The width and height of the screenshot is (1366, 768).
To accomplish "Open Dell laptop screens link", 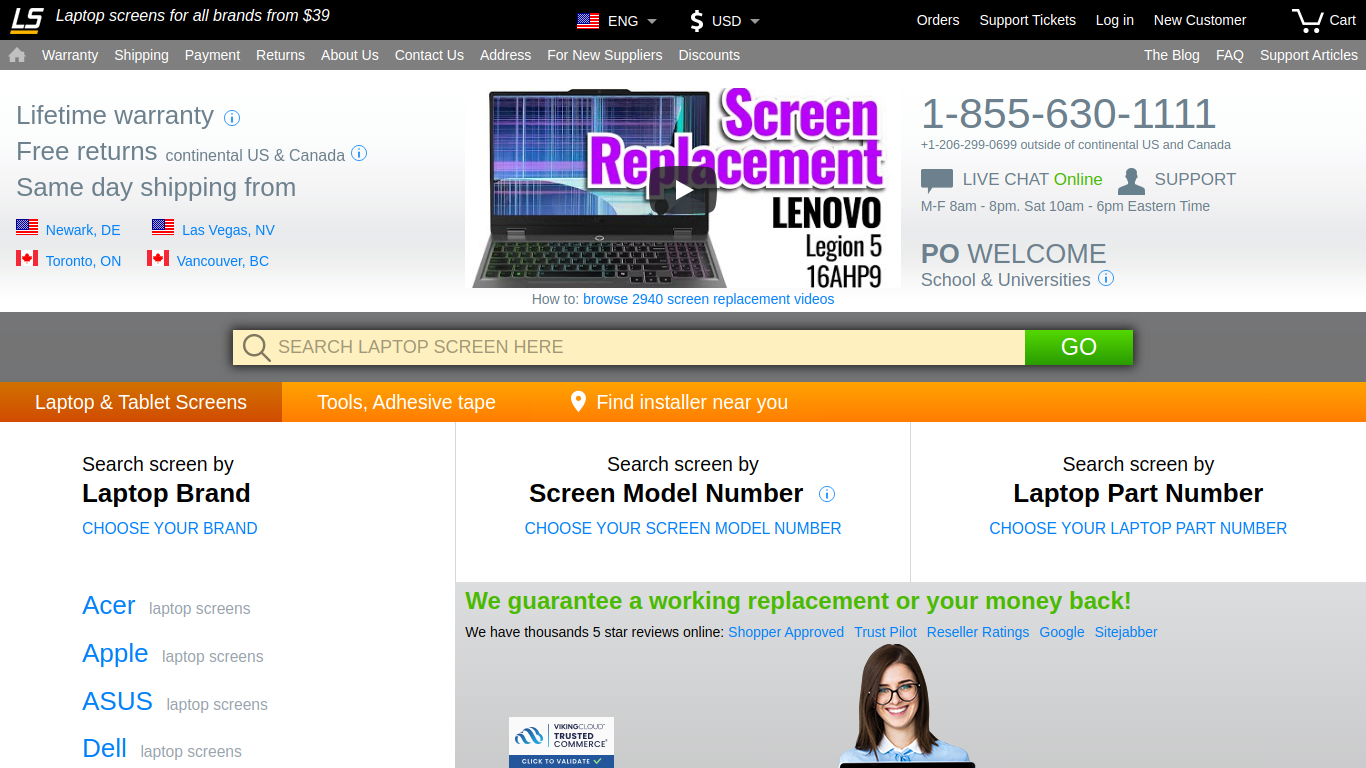I will 162,749.
